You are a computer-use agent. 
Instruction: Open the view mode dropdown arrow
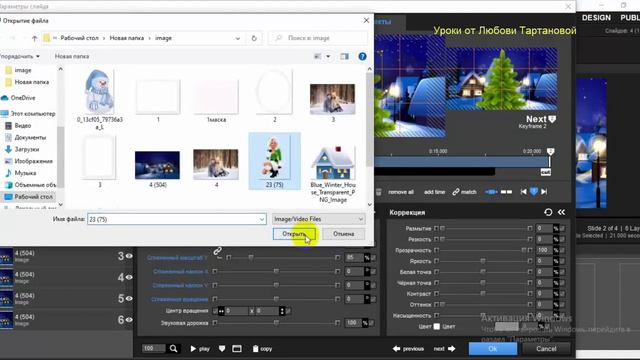click(x=328, y=56)
